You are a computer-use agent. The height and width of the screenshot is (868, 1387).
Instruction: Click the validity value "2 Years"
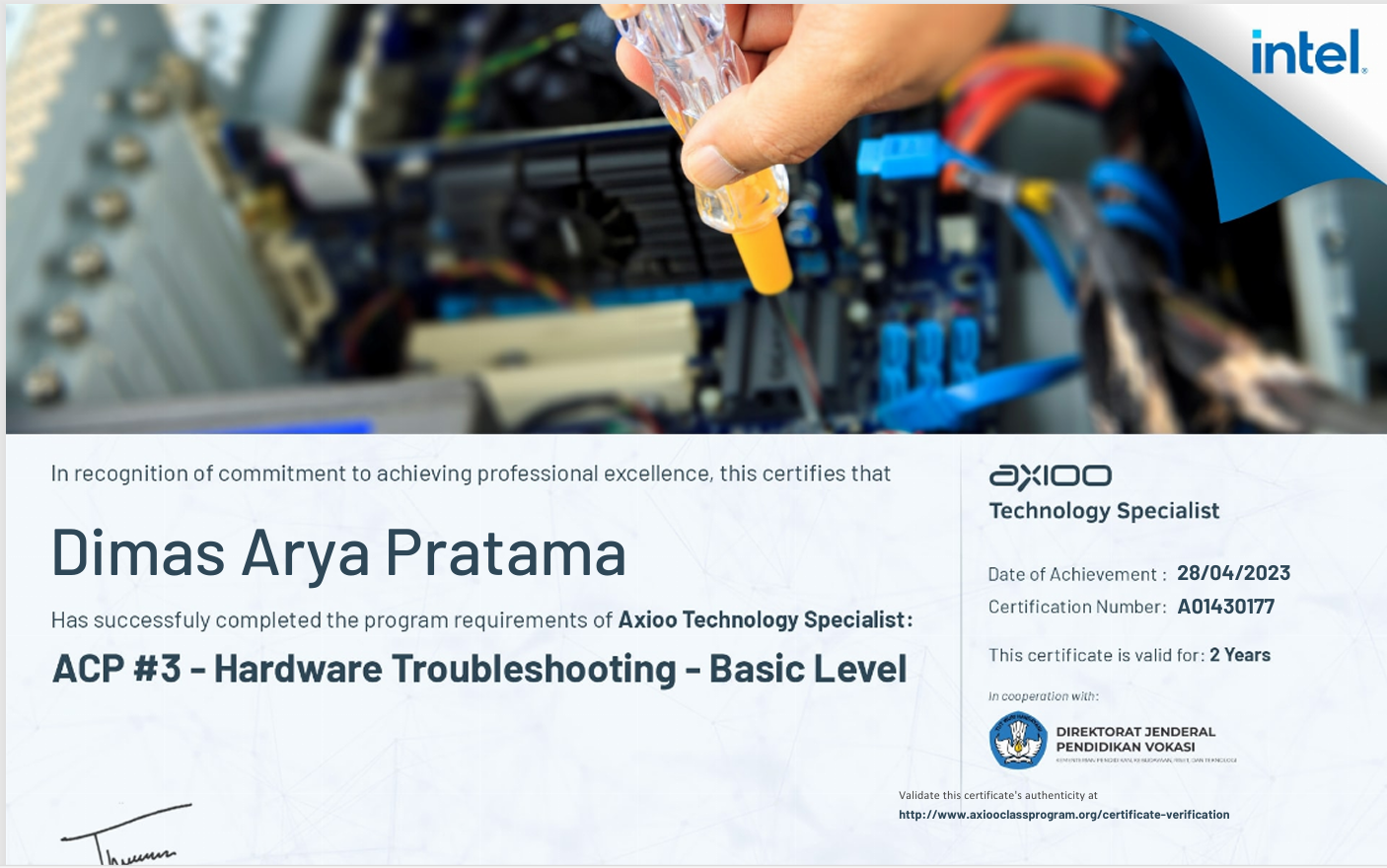pos(1240,655)
